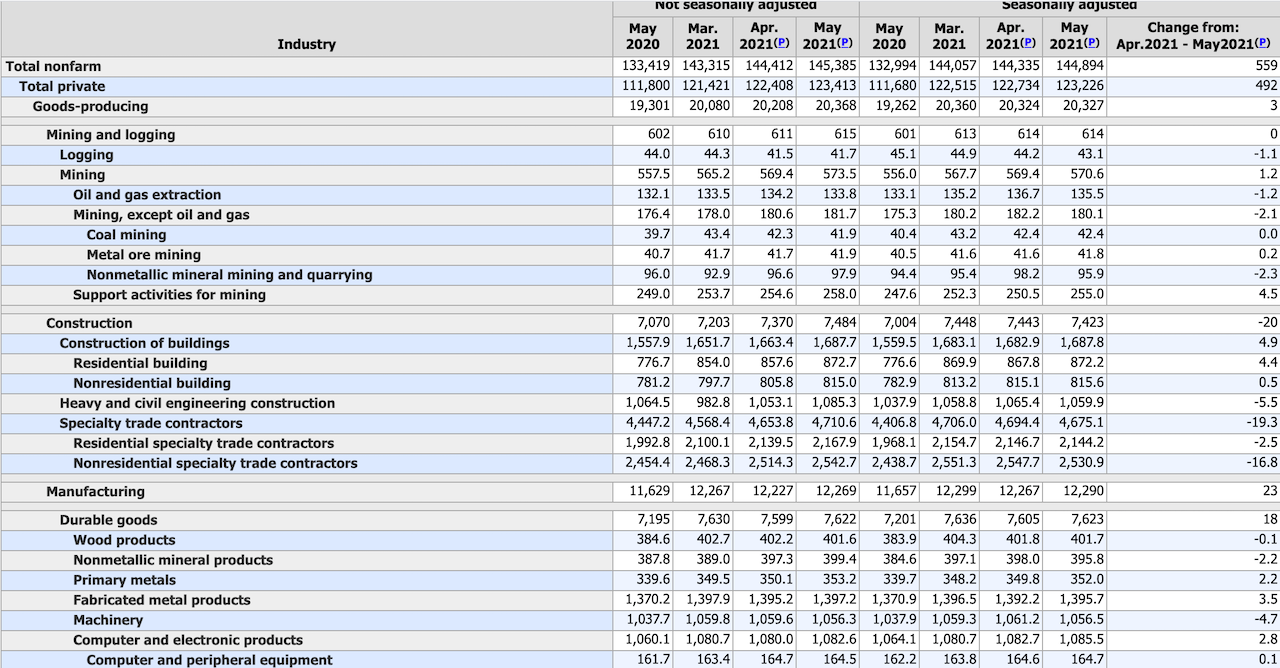Select 'Residential specialty trade contractors' row label
The image size is (1280, 668).
[x=203, y=443]
